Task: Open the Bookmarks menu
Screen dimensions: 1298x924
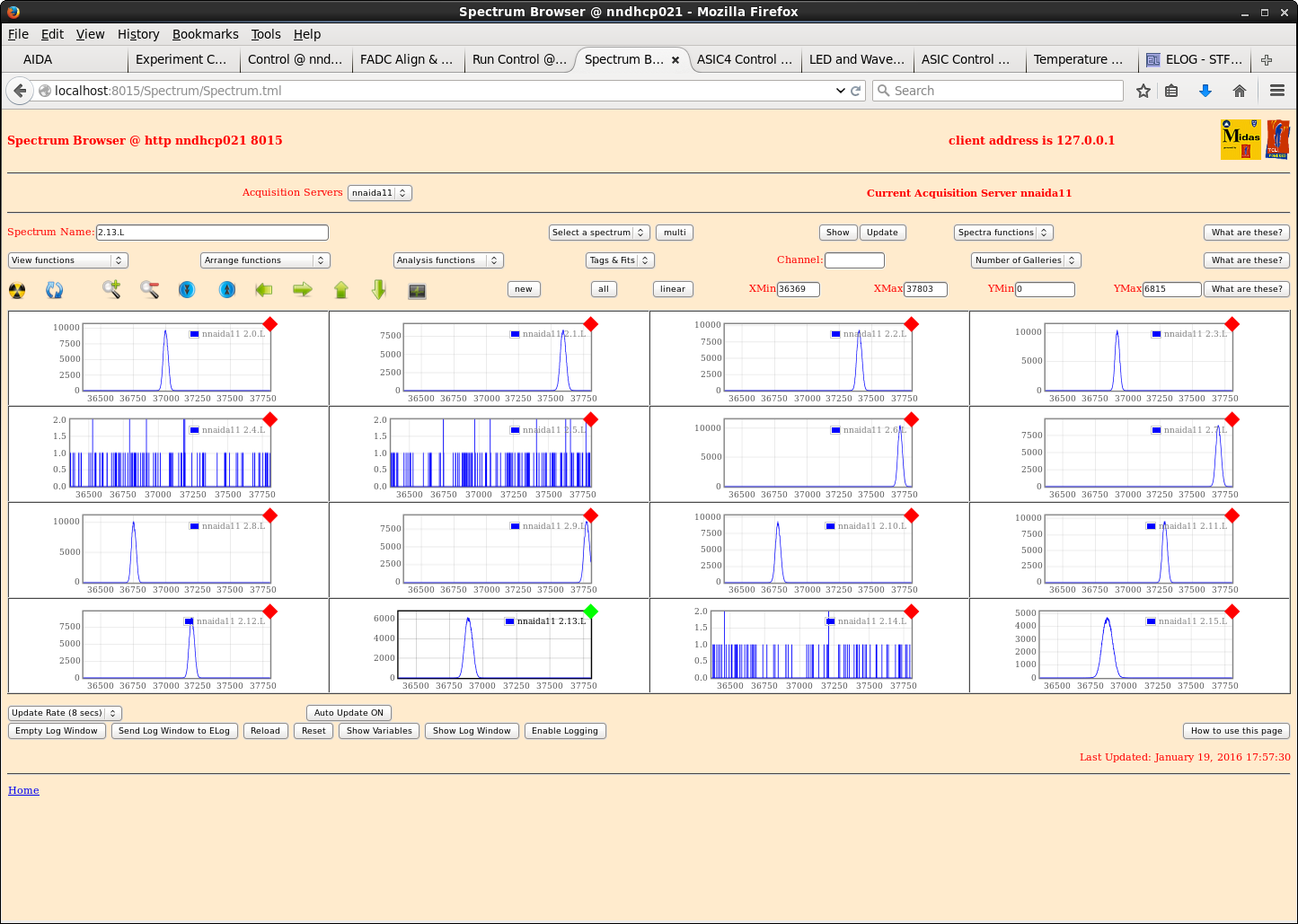Action: pyautogui.click(x=205, y=34)
